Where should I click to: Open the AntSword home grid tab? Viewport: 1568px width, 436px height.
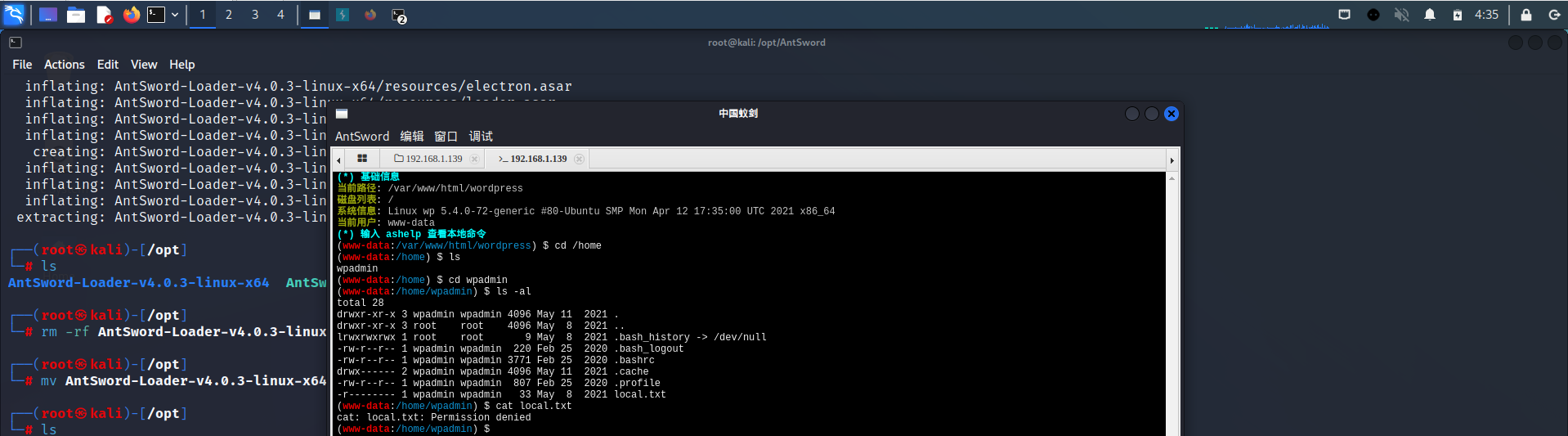click(x=362, y=159)
